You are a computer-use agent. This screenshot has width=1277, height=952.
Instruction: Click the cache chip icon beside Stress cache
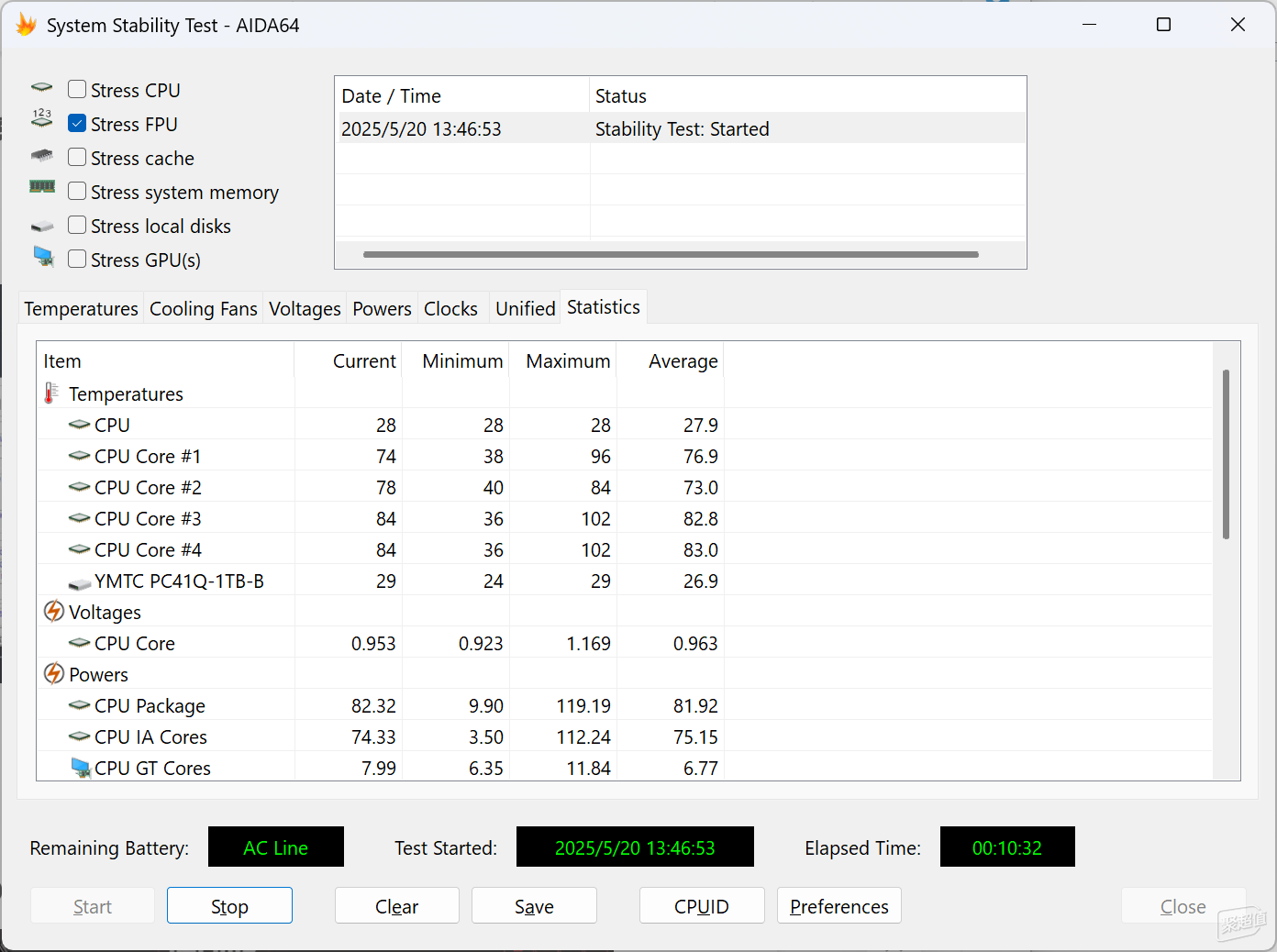(42, 155)
